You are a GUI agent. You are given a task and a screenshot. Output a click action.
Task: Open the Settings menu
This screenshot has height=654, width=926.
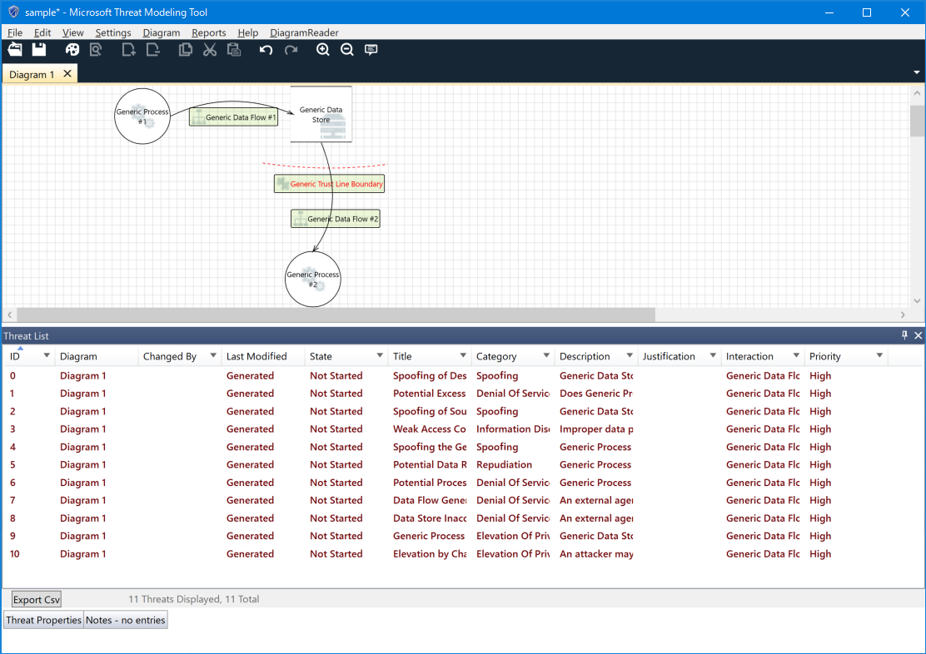[113, 32]
